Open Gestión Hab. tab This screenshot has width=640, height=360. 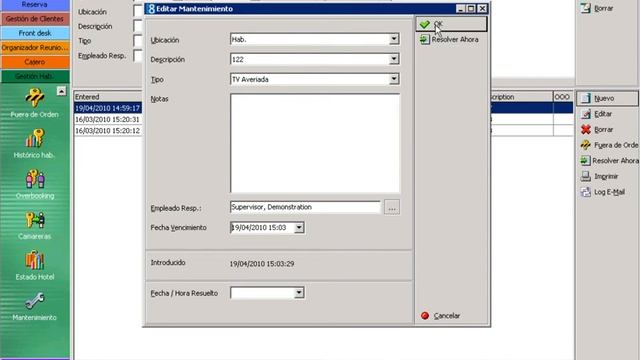(x=35, y=76)
